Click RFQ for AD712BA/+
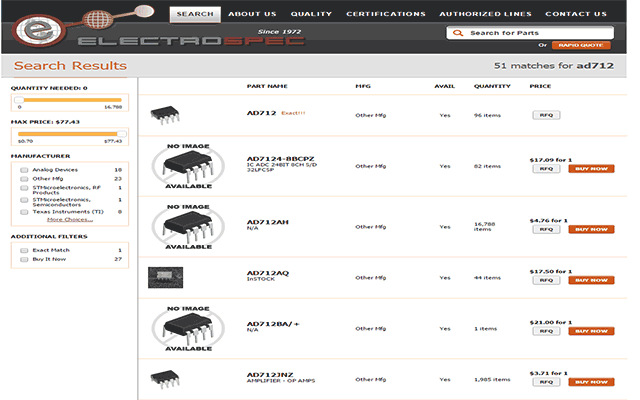The width and height of the screenshot is (640, 400). point(546,331)
